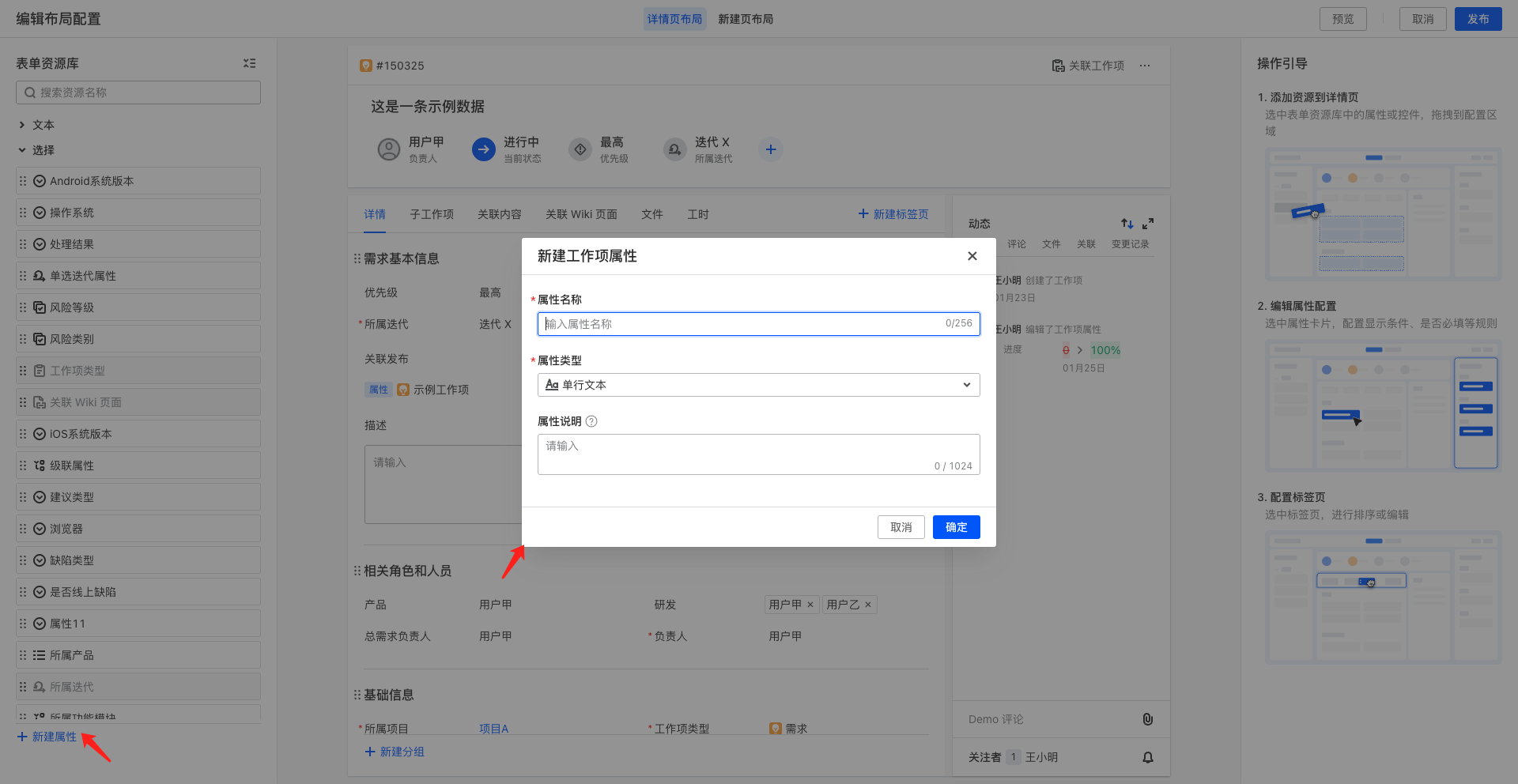This screenshot has width=1518, height=784.
Task: Focus the 搜索资源名称 search field
Action: point(138,92)
